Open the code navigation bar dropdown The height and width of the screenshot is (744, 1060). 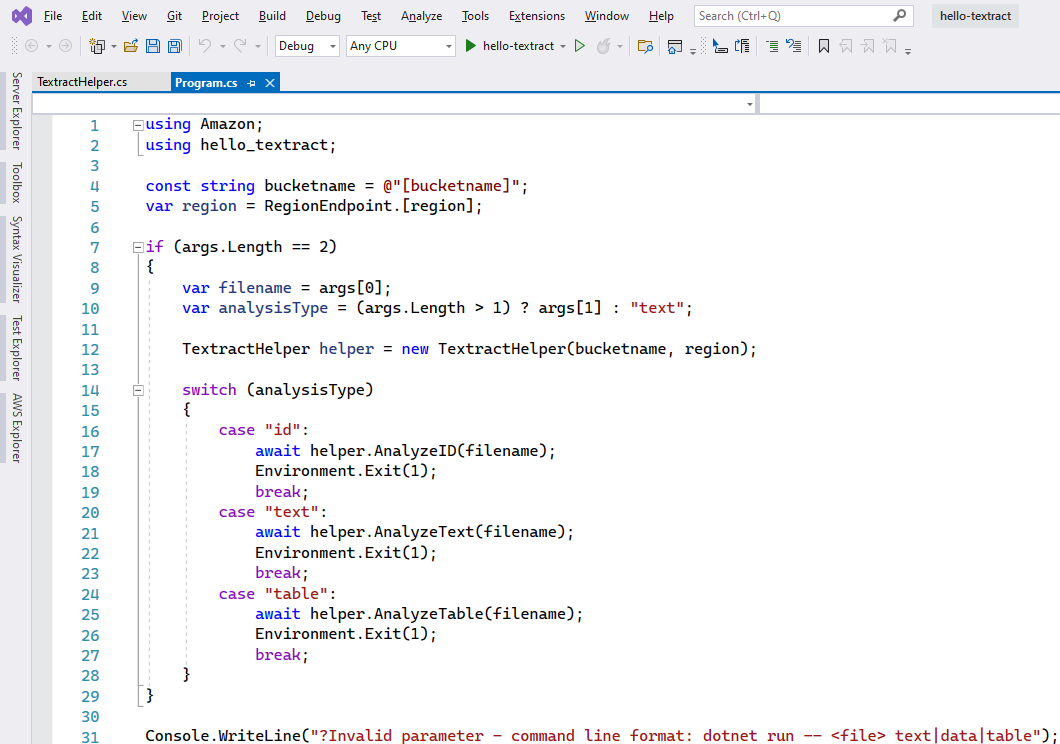(750, 104)
